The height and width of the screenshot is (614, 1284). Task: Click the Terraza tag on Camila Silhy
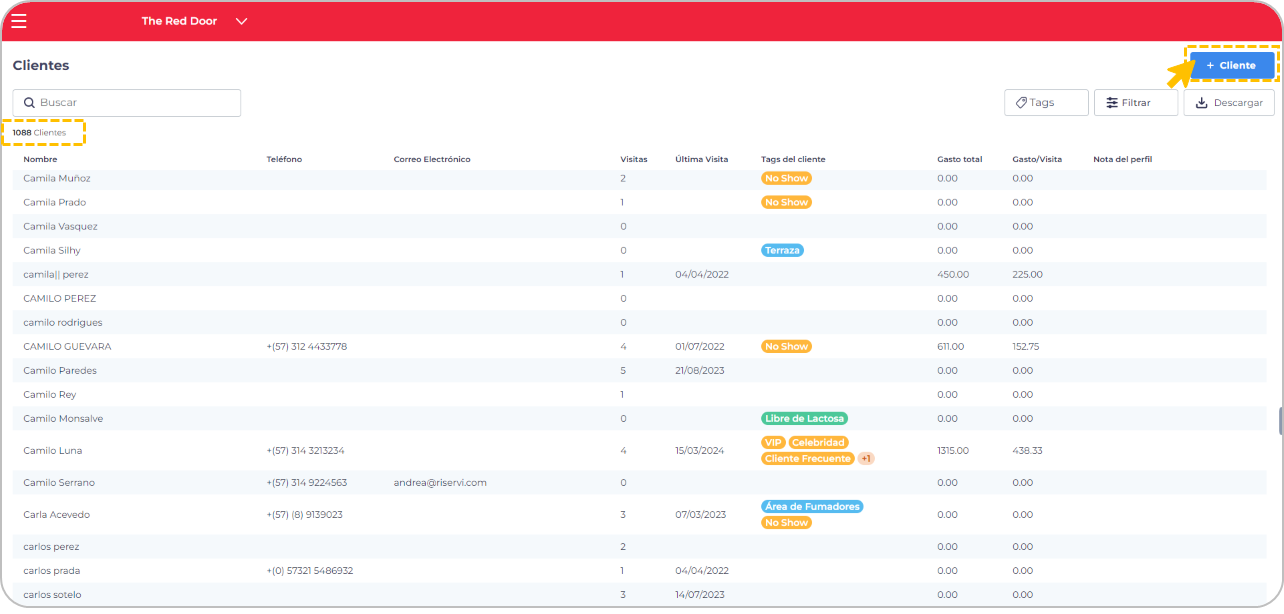[782, 250]
